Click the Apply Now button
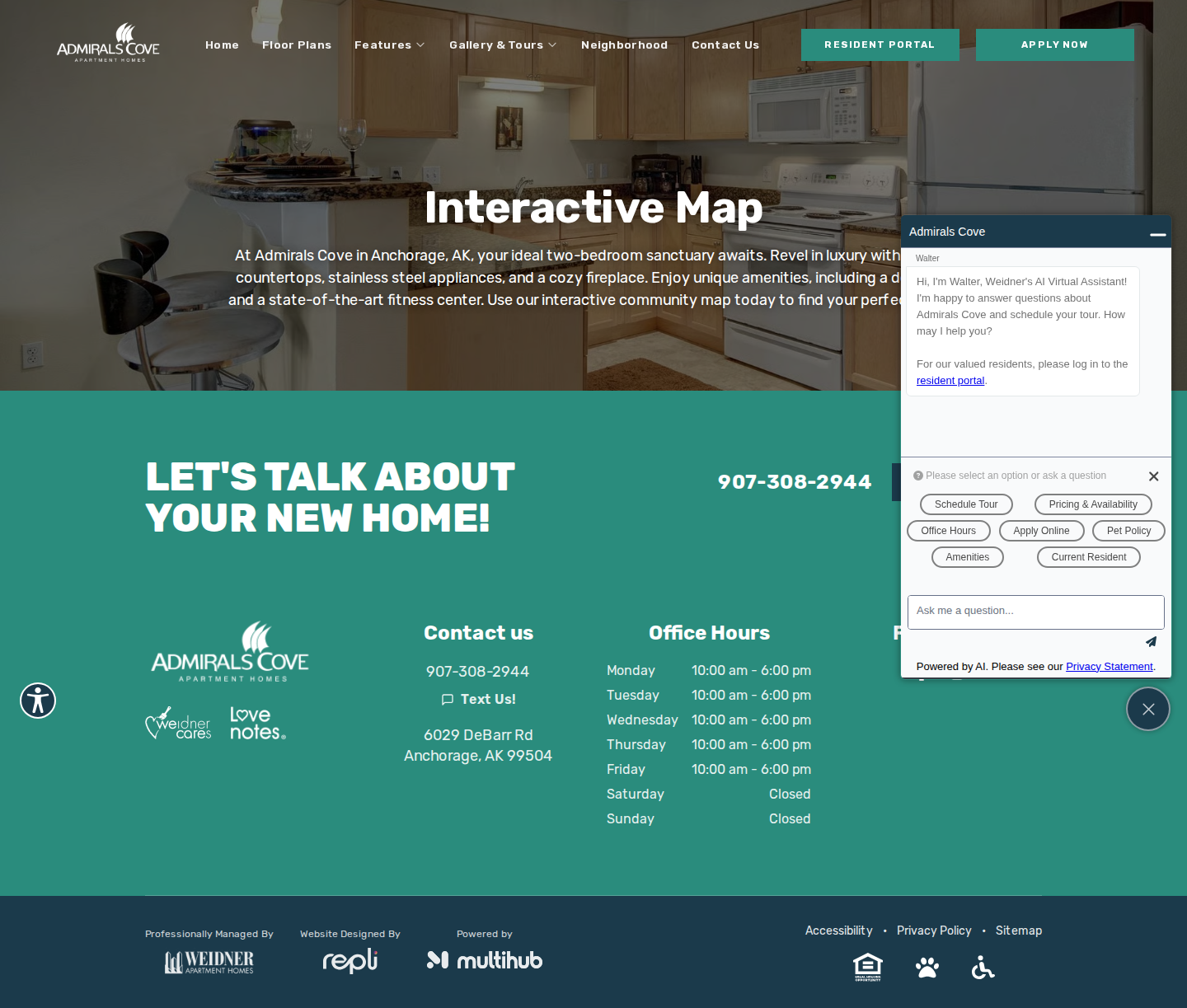 pos(1055,45)
